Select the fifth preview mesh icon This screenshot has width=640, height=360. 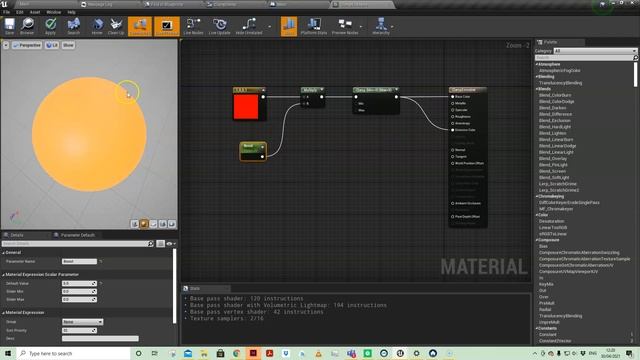(172, 224)
